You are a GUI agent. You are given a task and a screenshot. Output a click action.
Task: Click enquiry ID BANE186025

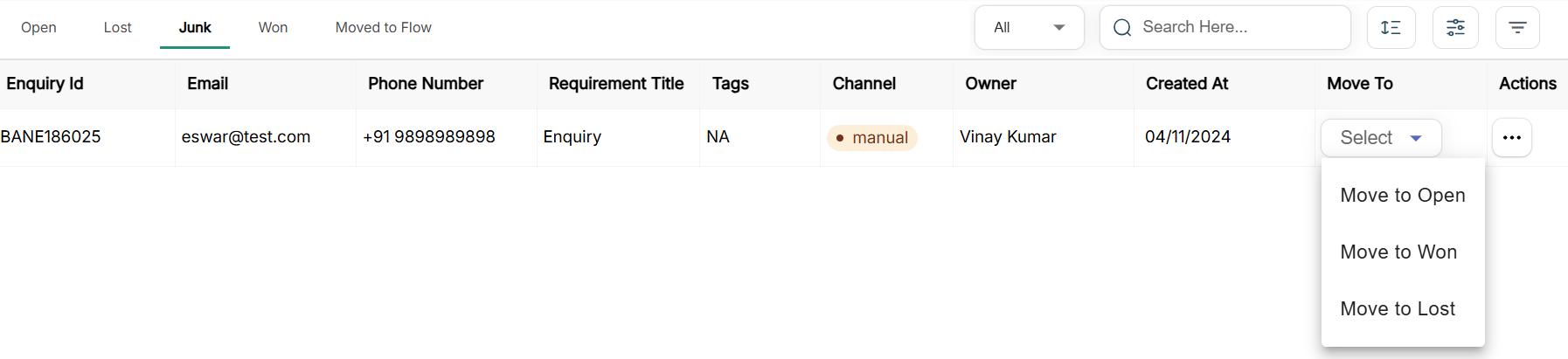tap(51, 137)
